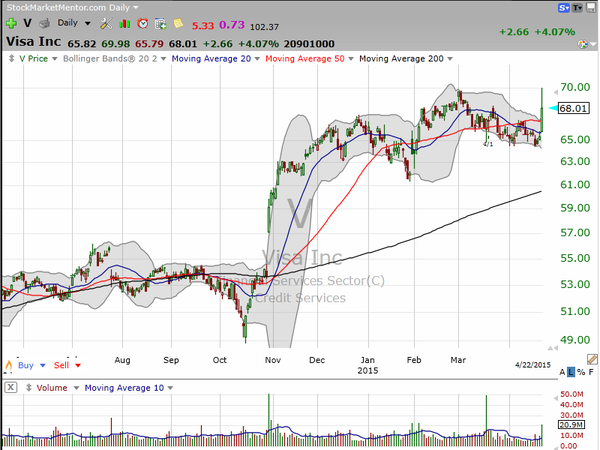Image resolution: width=600 pixels, height=450 pixels.
Task: Click the double left arrow below price axis
Action: pos(553,348)
